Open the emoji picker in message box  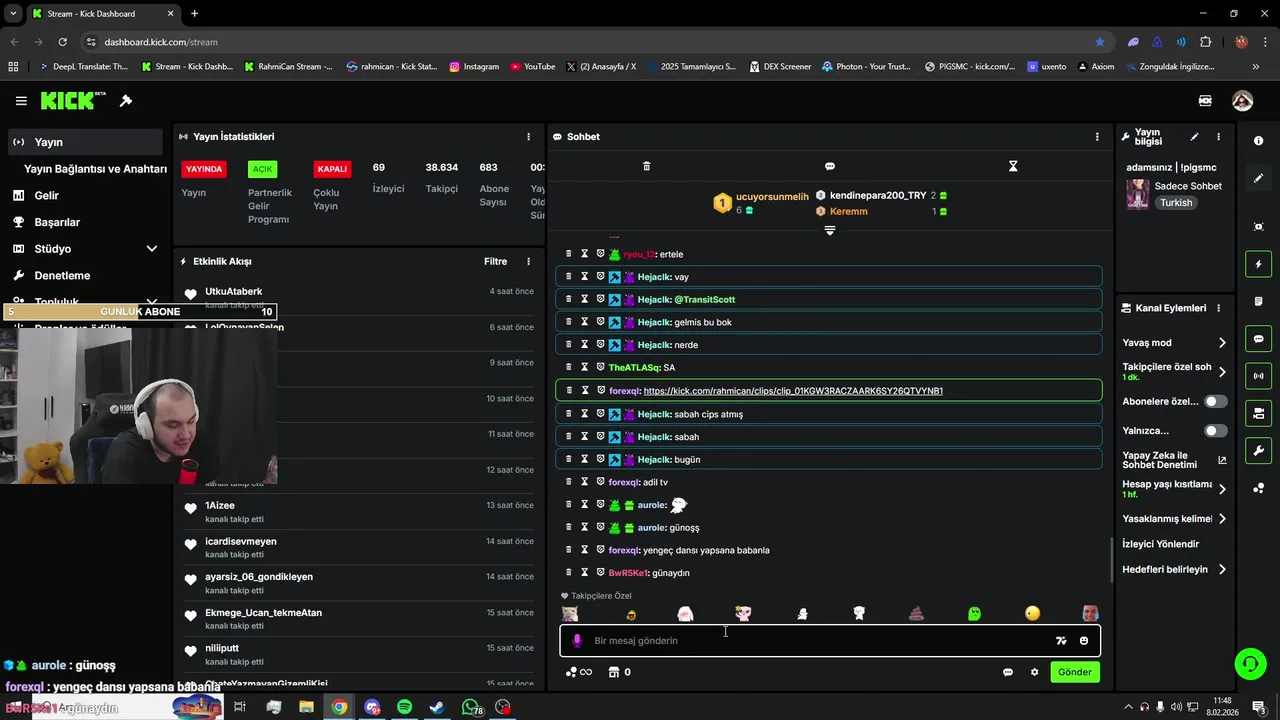(1084, 641)
